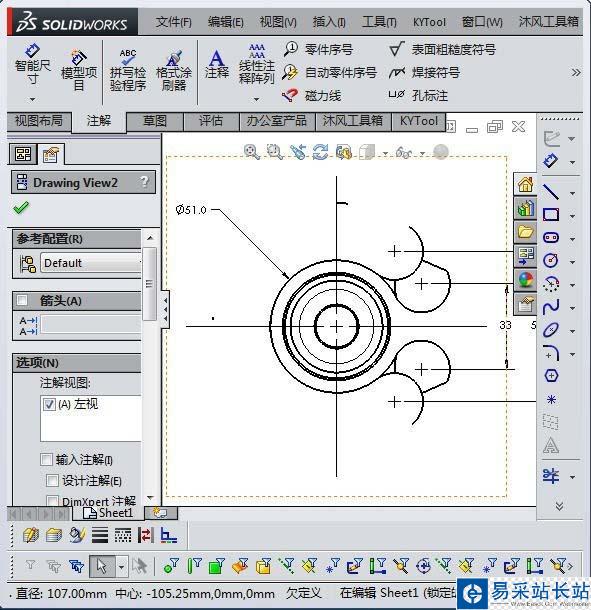Open the 工具(T) menu
This screenshot has width=591, height=610.
(x=379, y=22)
